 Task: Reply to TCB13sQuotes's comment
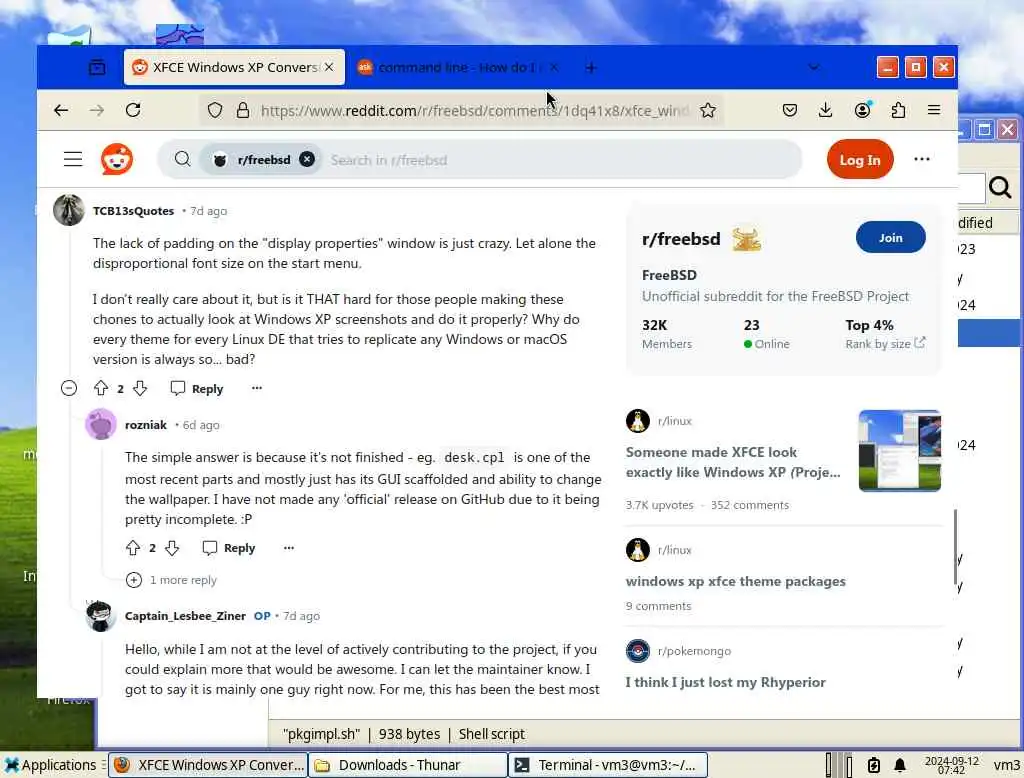(x=197, y=389)
